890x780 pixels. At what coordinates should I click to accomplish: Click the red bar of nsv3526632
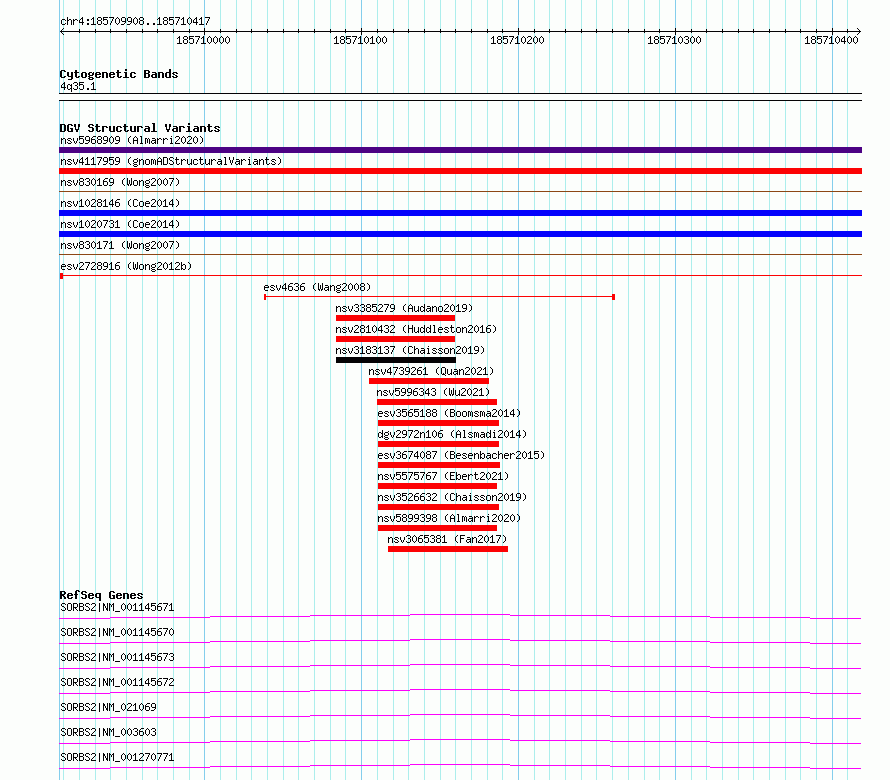[x=438, y=507]
